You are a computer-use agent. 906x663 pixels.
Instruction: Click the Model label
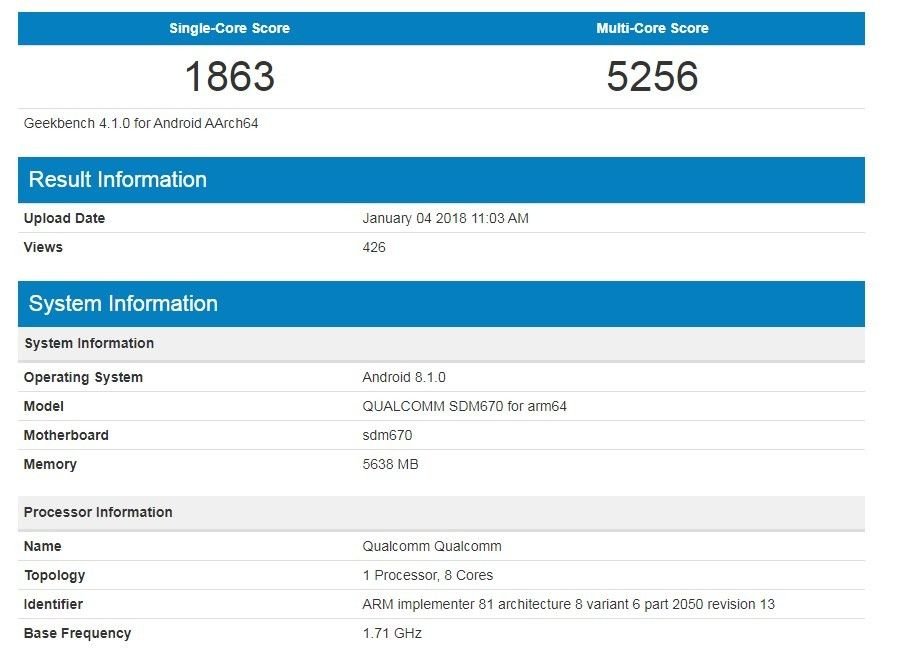44,406
